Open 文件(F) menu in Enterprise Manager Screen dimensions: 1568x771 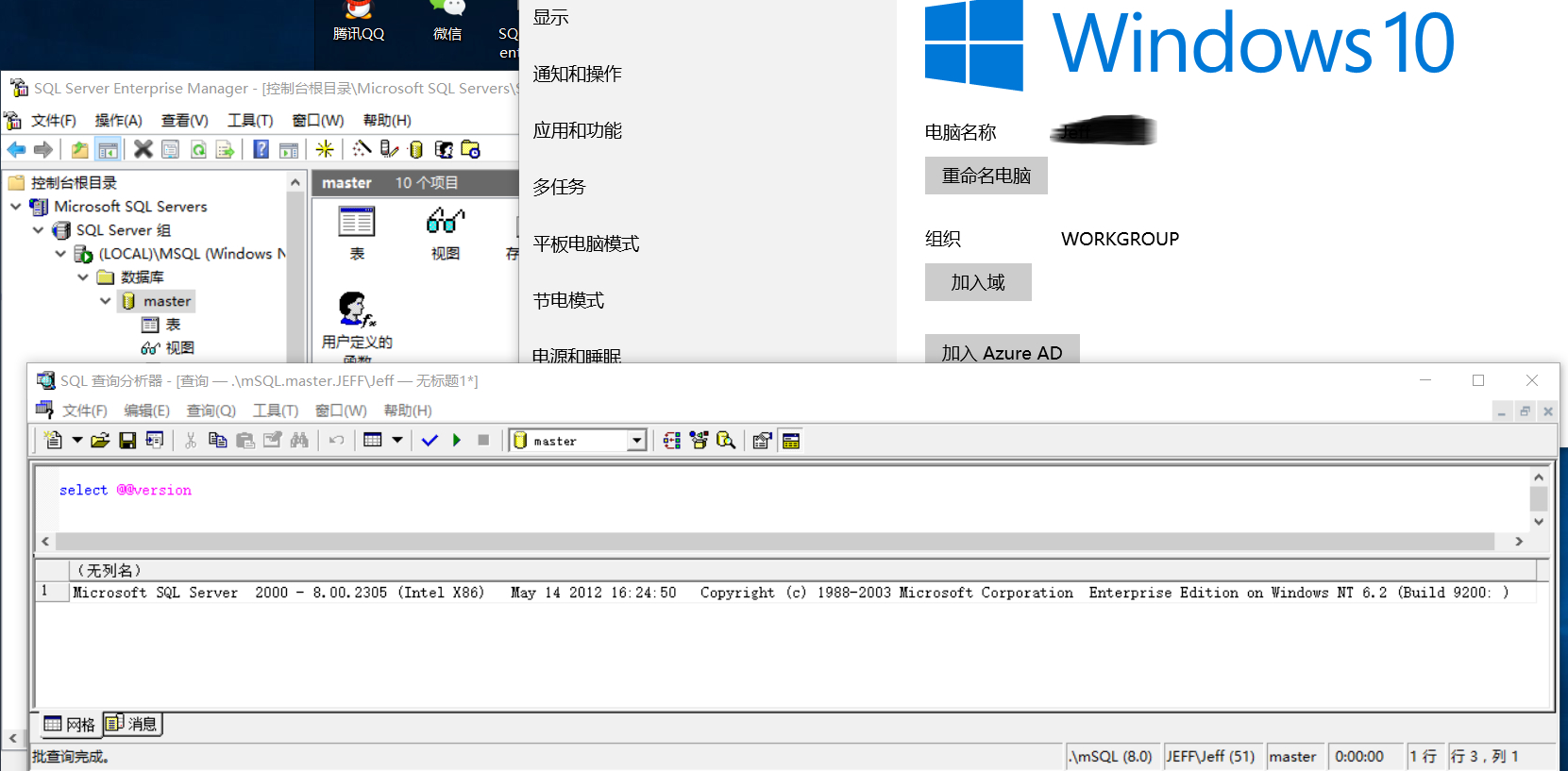53,121
